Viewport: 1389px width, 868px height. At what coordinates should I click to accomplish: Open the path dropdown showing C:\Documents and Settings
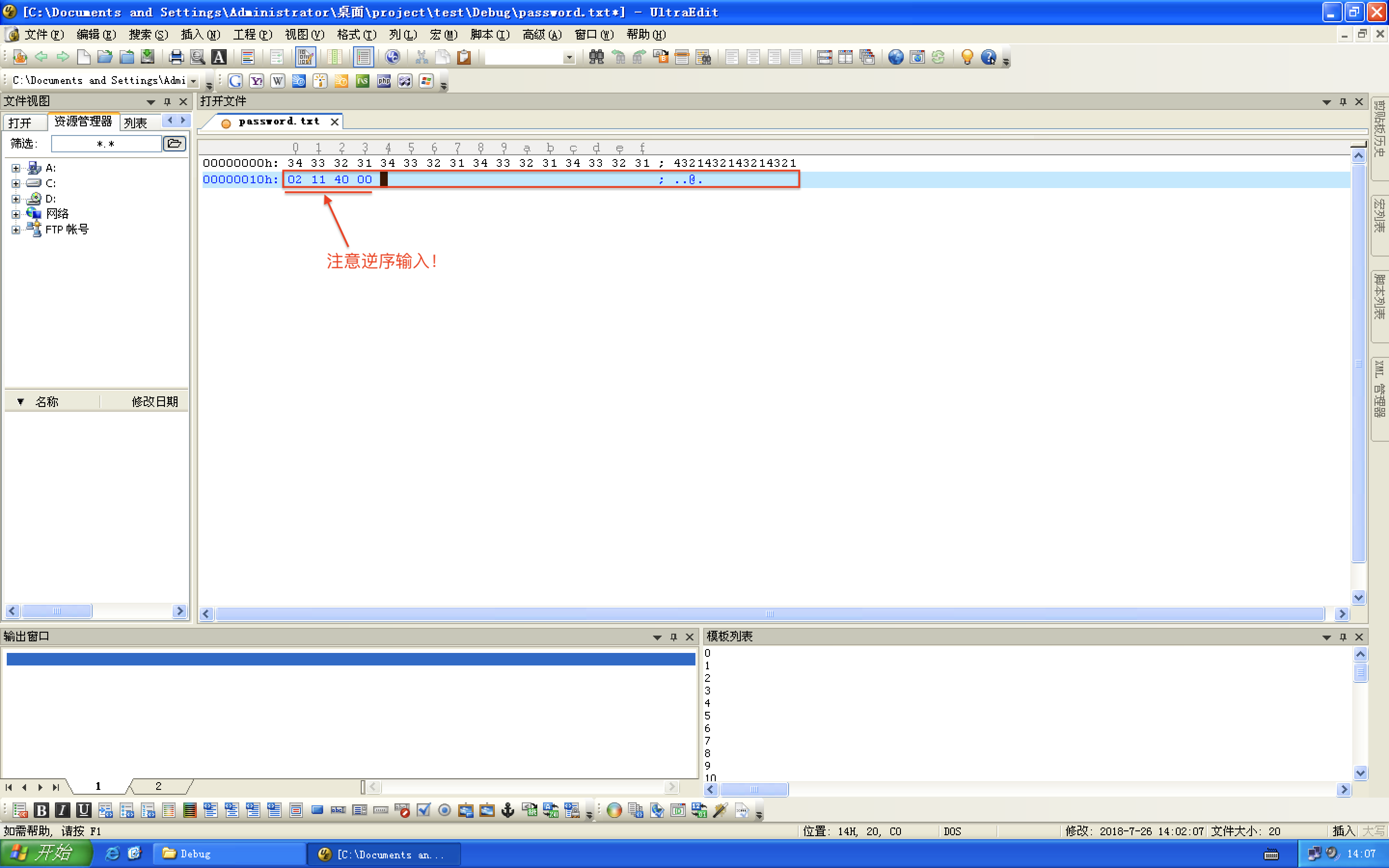pyautogui.click(x=194, y=81)
